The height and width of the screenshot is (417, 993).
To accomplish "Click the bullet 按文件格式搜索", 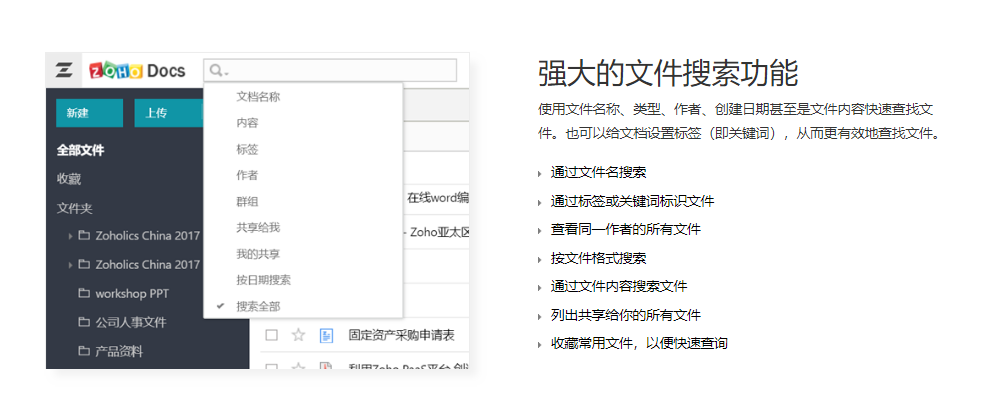I will [598, 259].
